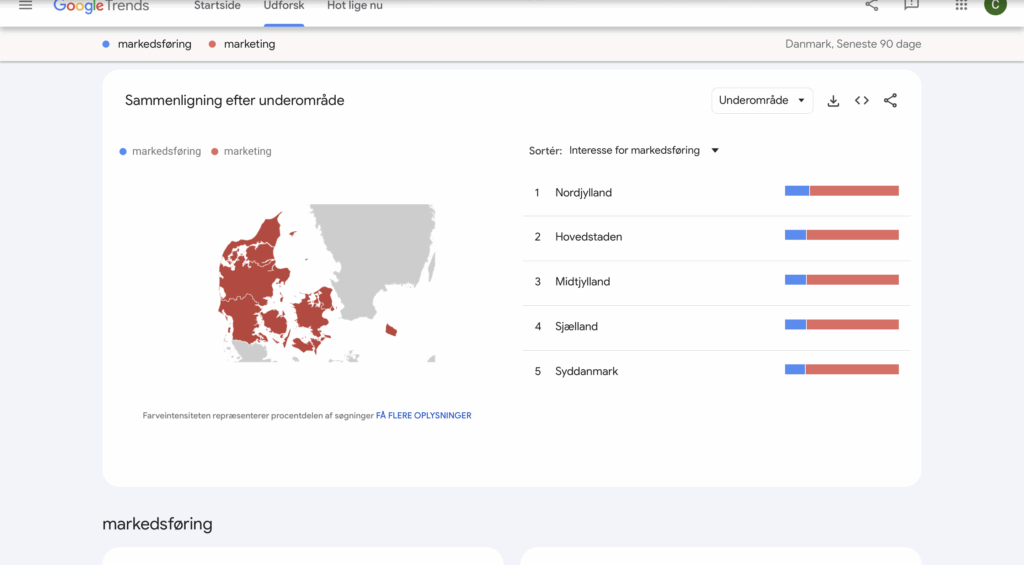
Task: Share the subregion comparison card
Action: point(891,101)
